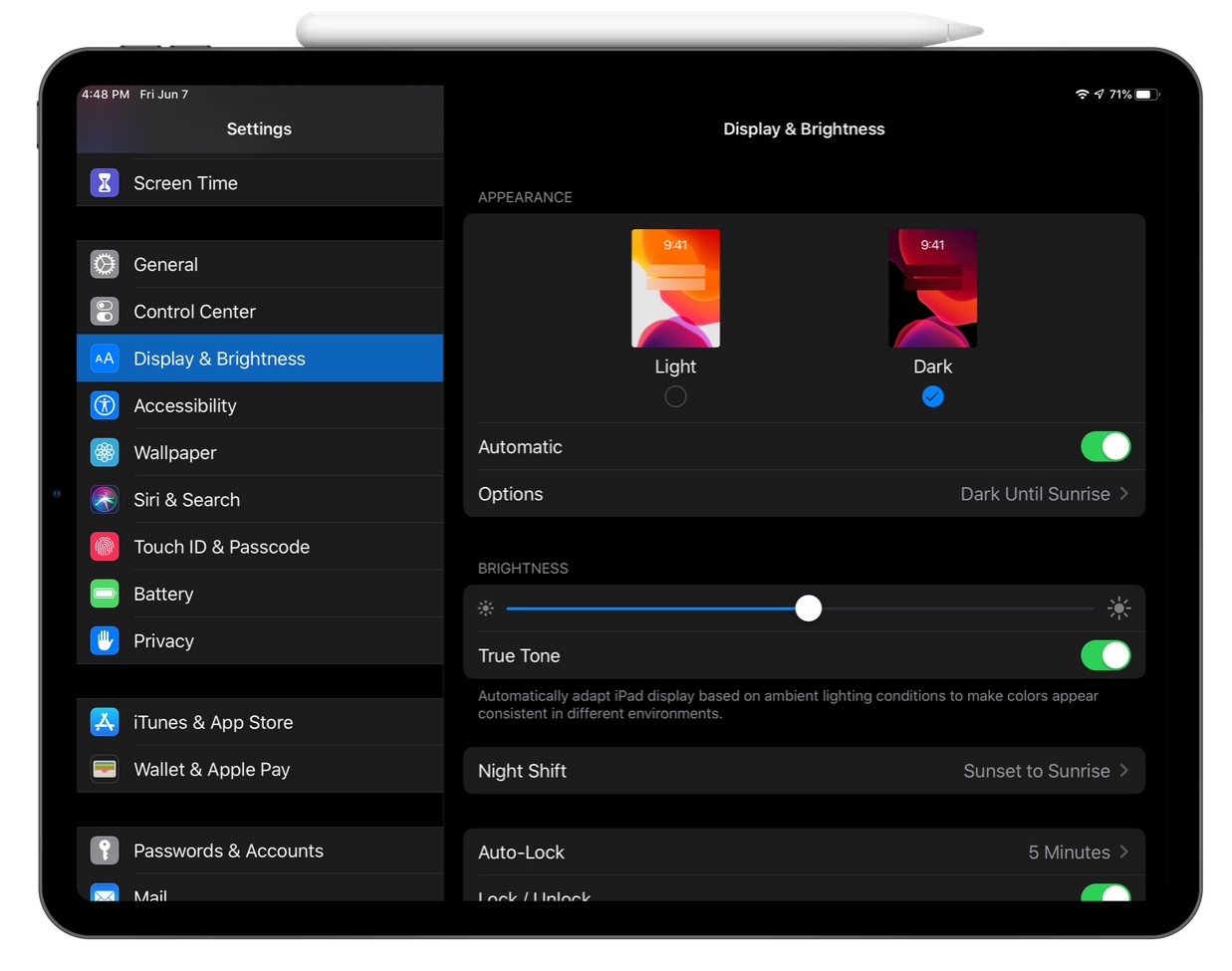Expand Night Shift settings

805,770
